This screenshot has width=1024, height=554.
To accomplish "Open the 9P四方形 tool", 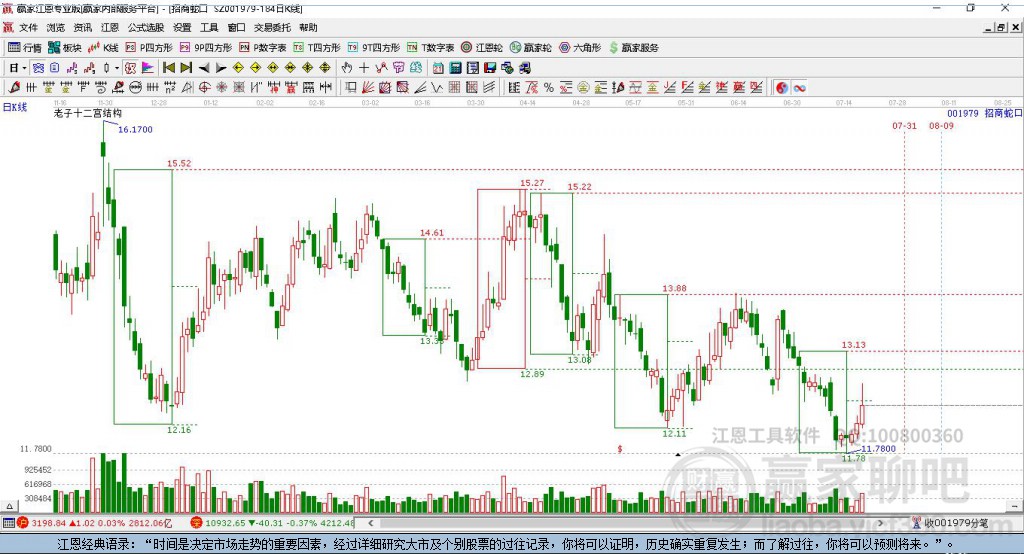I will [x=206, y=48].
